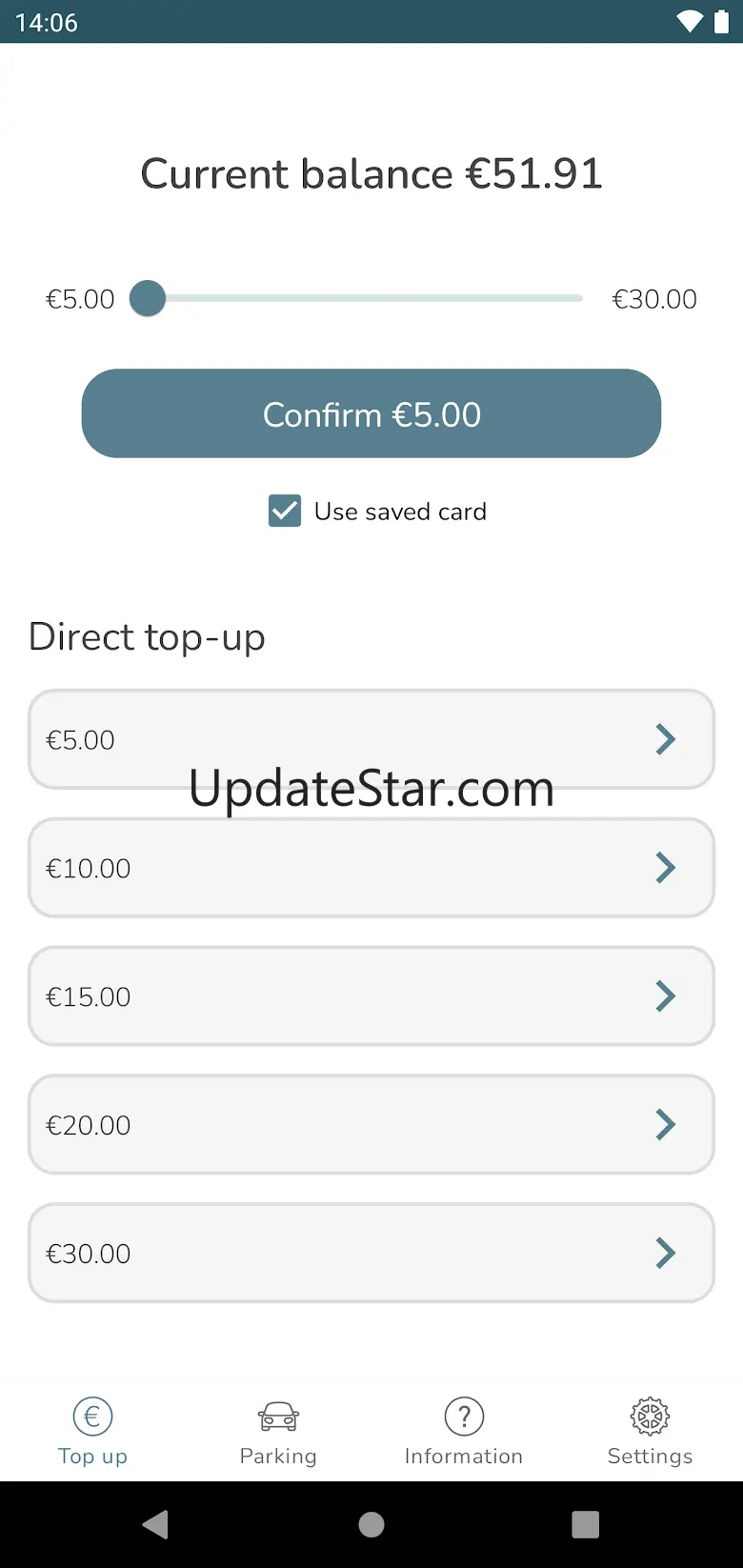This screenshot has height=1568, width=743.
Task: Open Parking via the car icon
Action: 278,1417
